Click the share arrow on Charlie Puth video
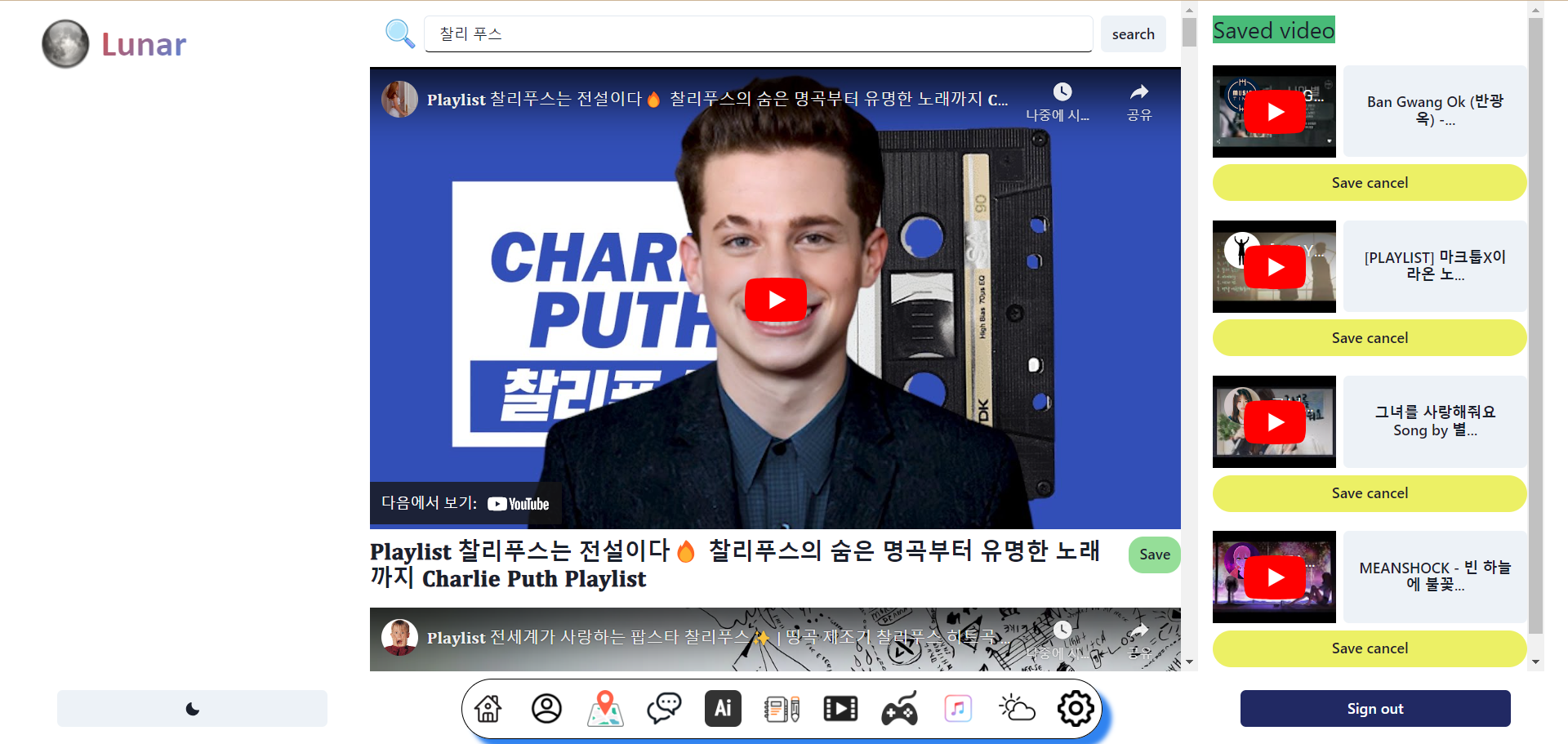The height and width of the screenshot is (744, 1568). pos(1139,91)
